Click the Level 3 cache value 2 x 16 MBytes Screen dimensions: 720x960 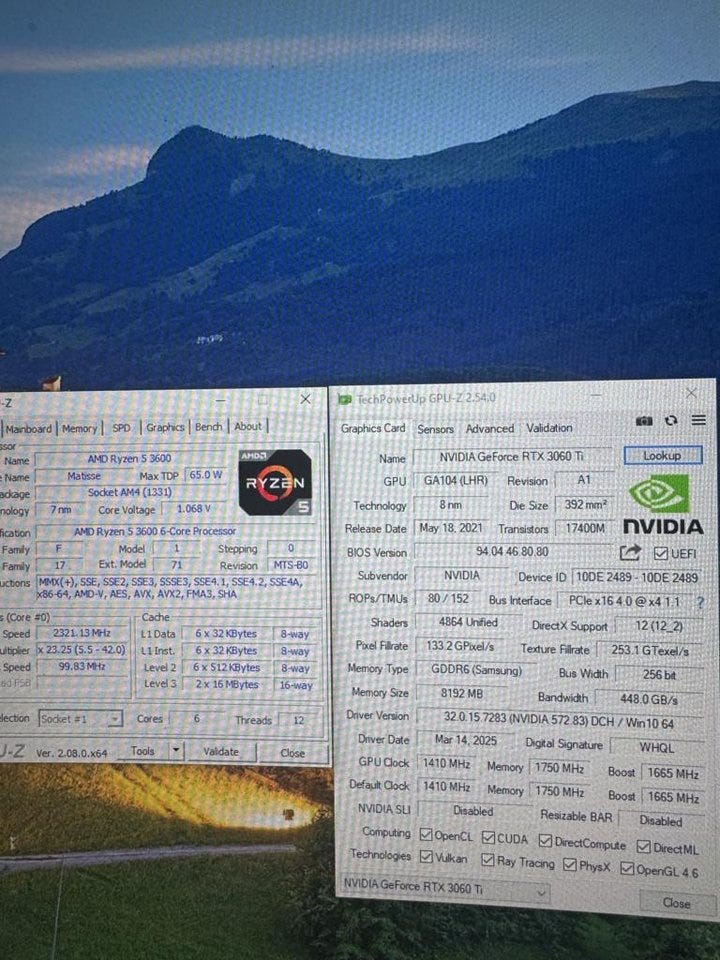click(x=227, y=684)
